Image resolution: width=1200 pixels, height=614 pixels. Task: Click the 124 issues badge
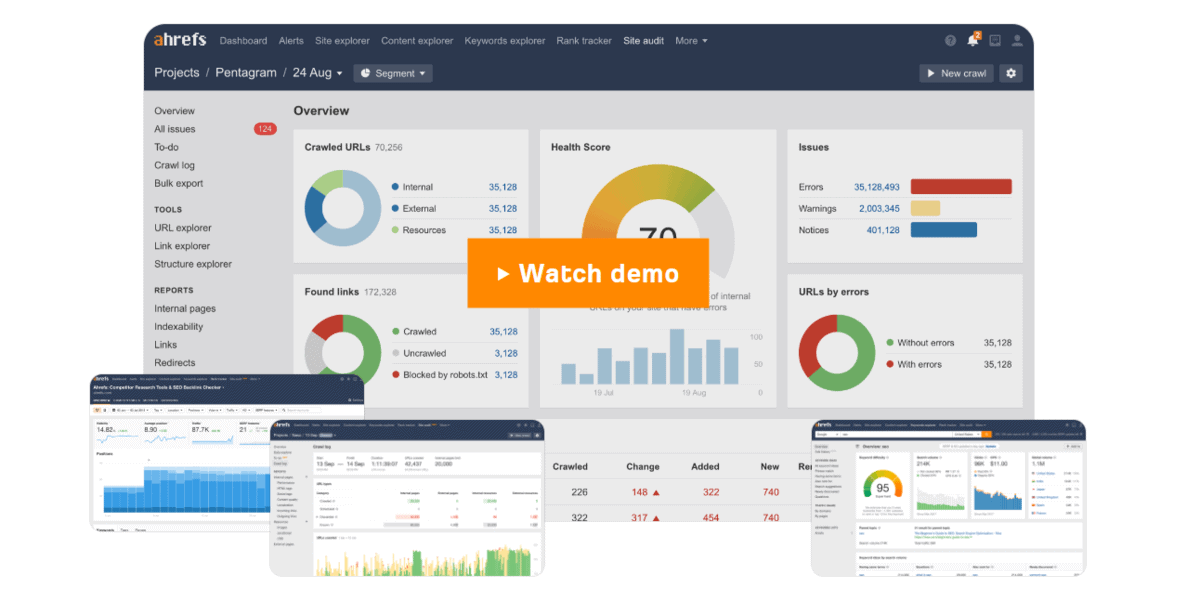(265, 129)
